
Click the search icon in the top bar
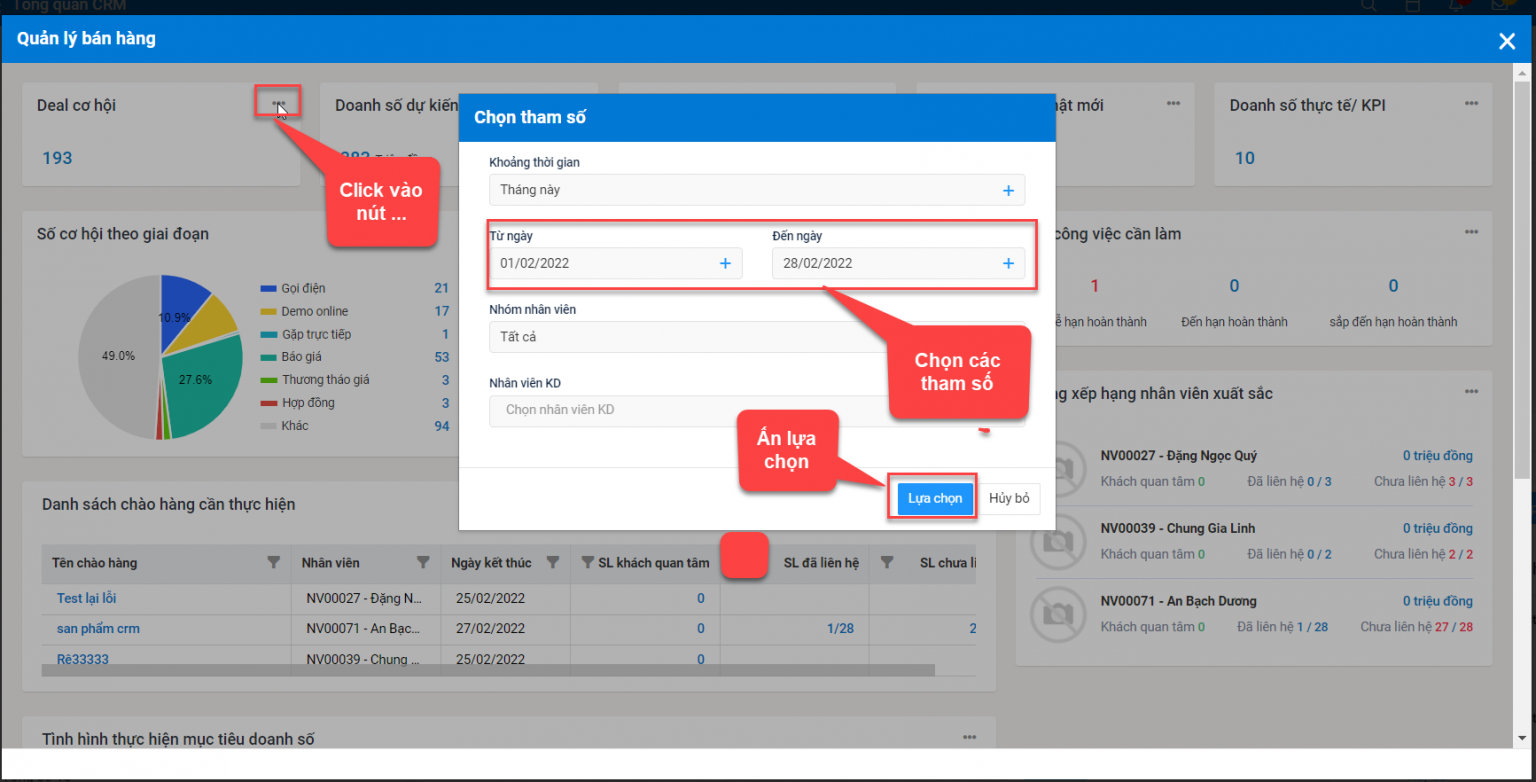point(1367,6)
